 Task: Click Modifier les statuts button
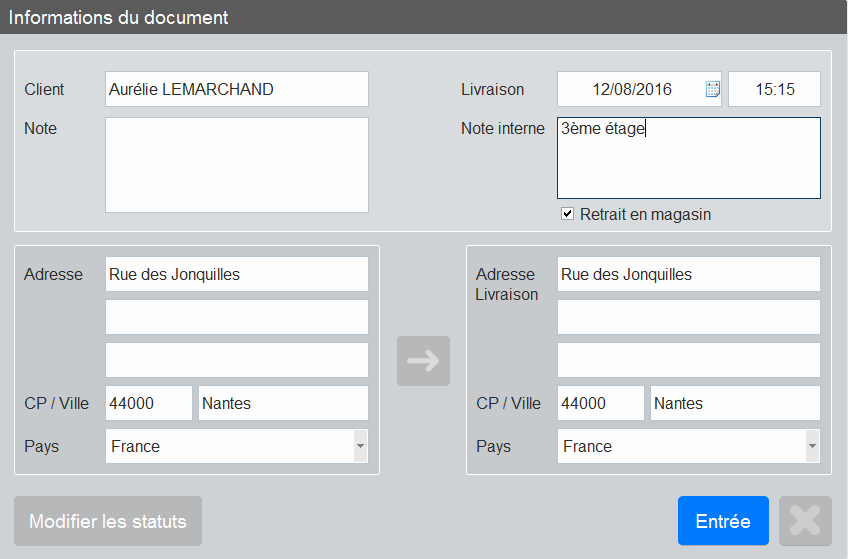(x=108, y=521)
